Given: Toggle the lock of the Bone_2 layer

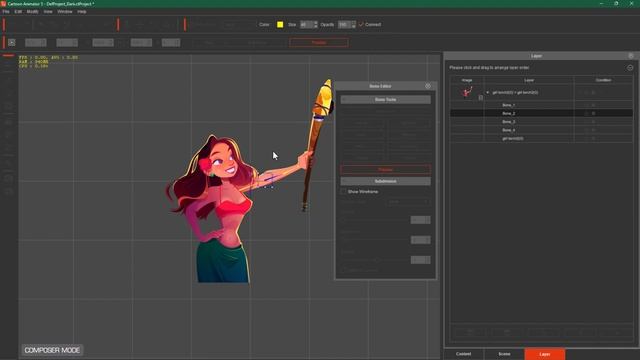Looking at the screenshot, I should 593,113.
